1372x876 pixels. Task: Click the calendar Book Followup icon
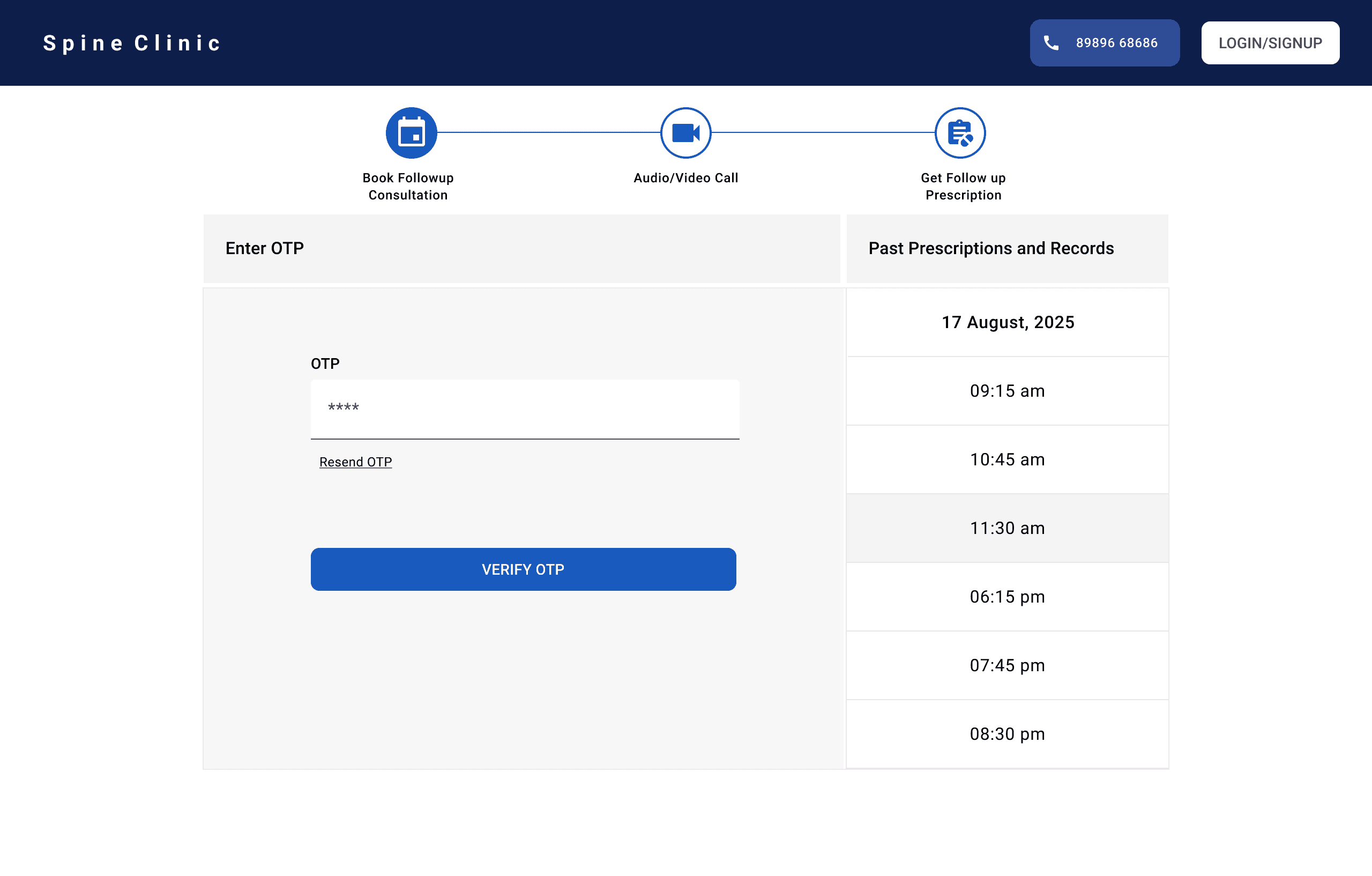coord(411,133)
